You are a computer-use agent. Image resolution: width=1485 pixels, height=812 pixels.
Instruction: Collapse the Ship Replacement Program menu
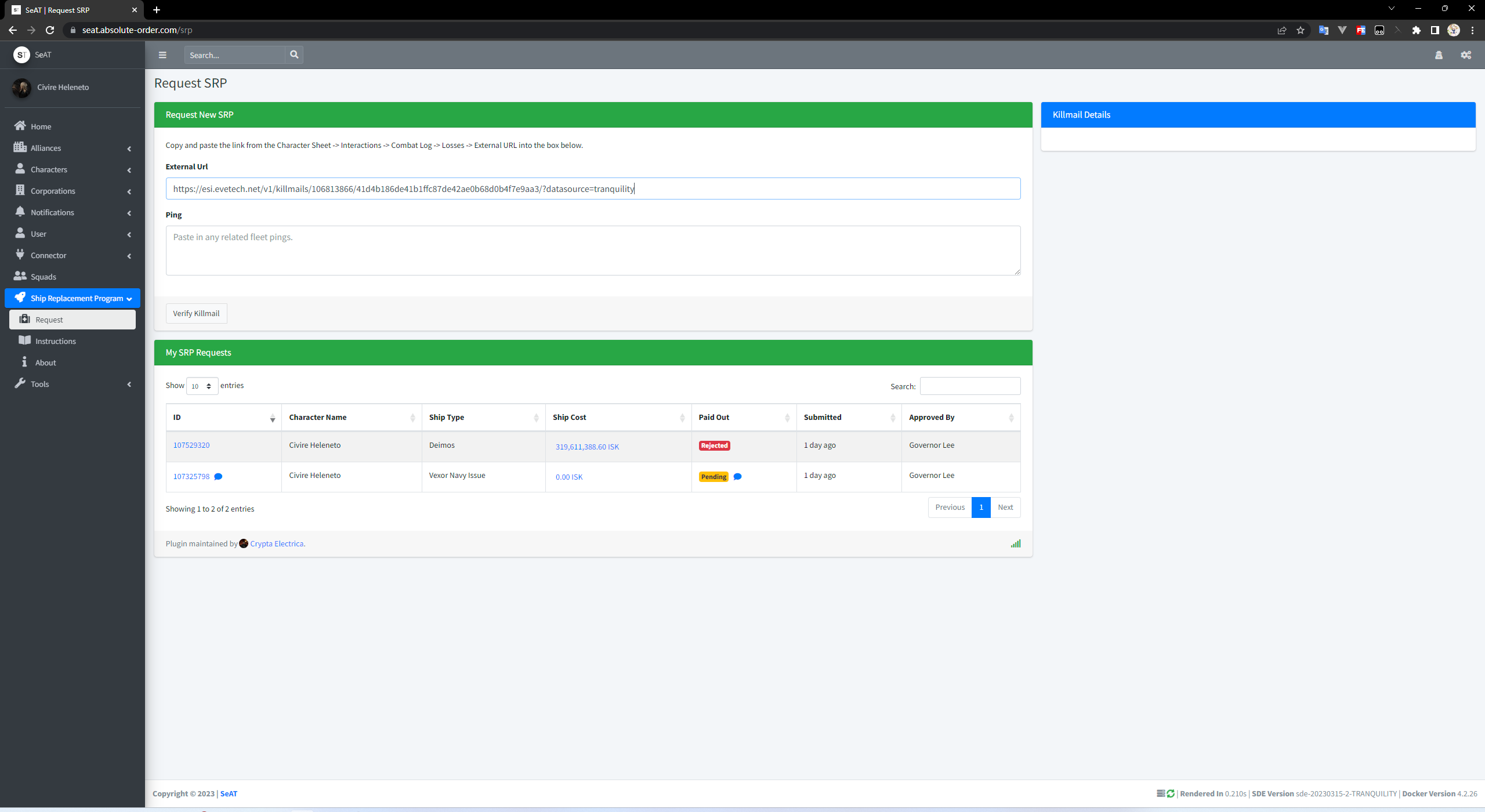tap(73, 298)
